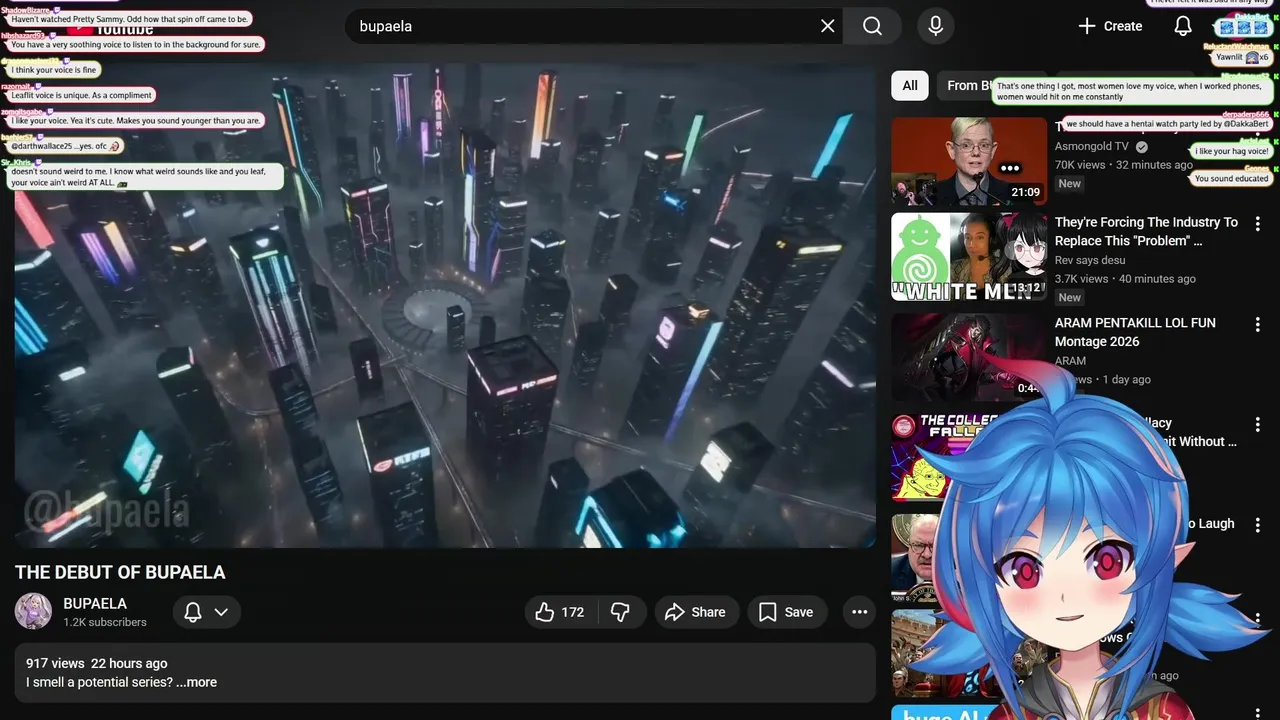Save the video to a playlist
The width and height of the screenshot is (1280, 720).
(x=786, y=612)
